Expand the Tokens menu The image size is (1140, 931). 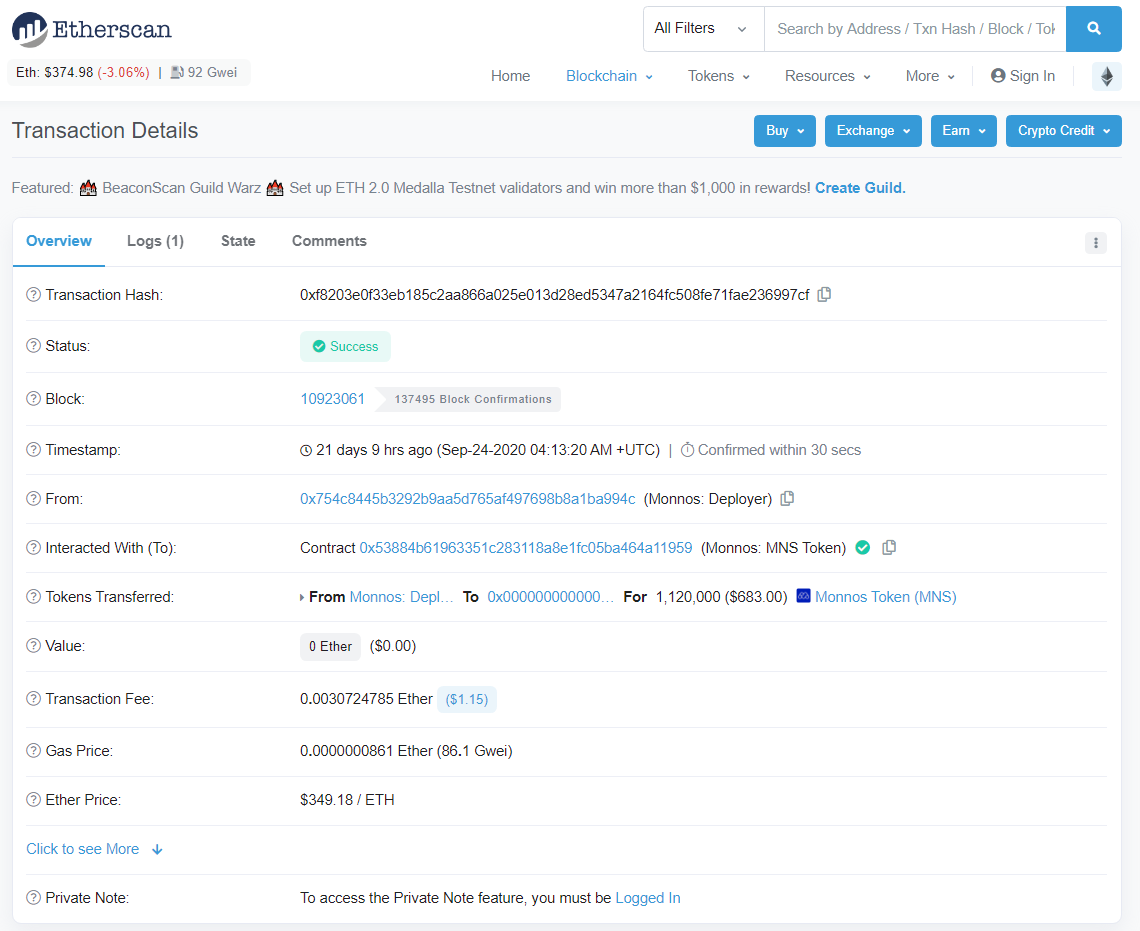719,76
